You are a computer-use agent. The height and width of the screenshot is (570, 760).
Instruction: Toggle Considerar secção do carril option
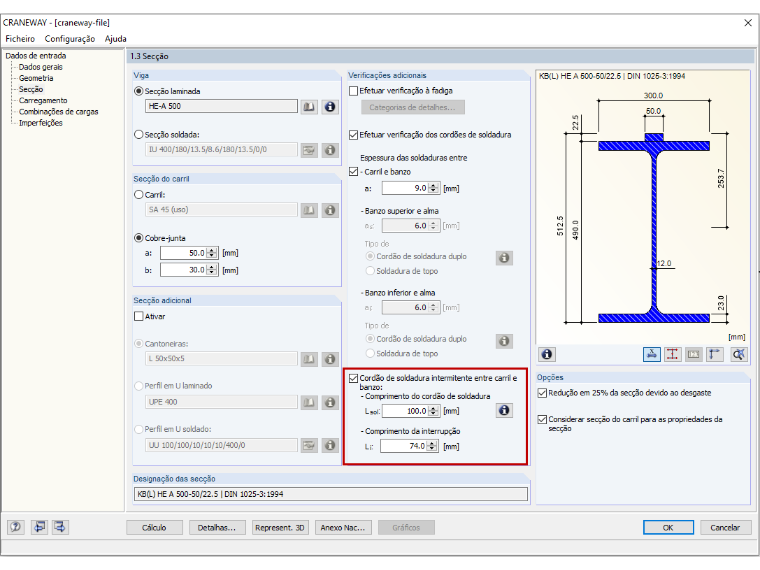542,419
